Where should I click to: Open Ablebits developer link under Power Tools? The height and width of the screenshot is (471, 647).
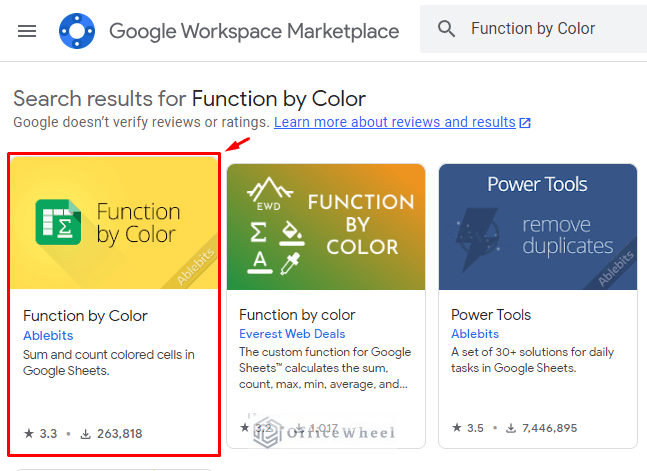[x=475, y=334]
